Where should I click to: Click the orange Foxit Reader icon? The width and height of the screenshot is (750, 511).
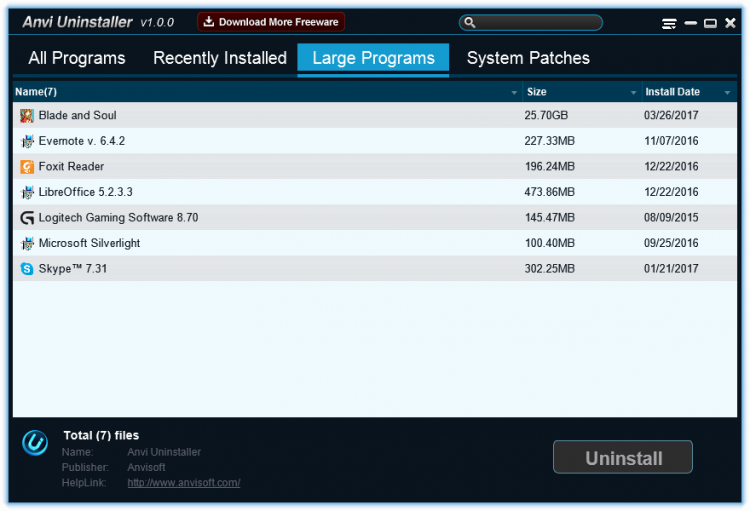[27, 167]
